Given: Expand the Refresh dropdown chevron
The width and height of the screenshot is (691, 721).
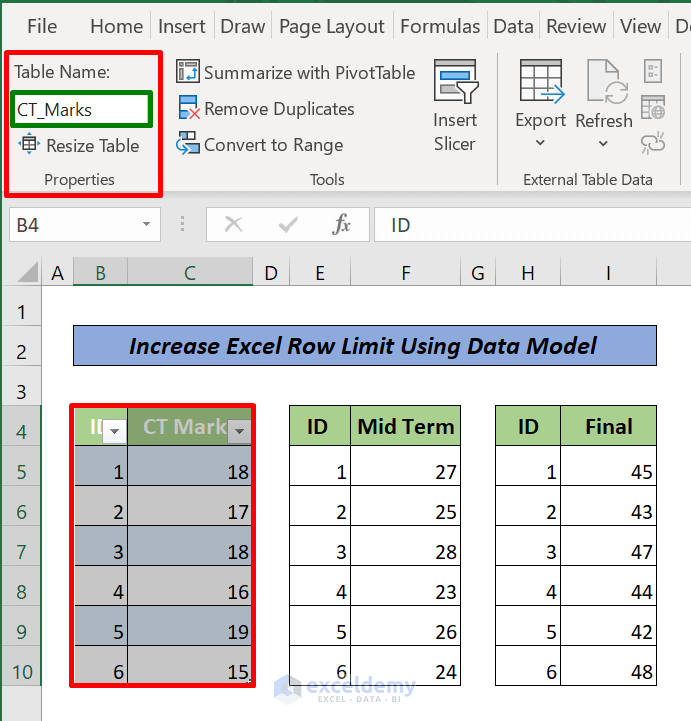Looking at the screenshot, I should (x=603, y=144).
